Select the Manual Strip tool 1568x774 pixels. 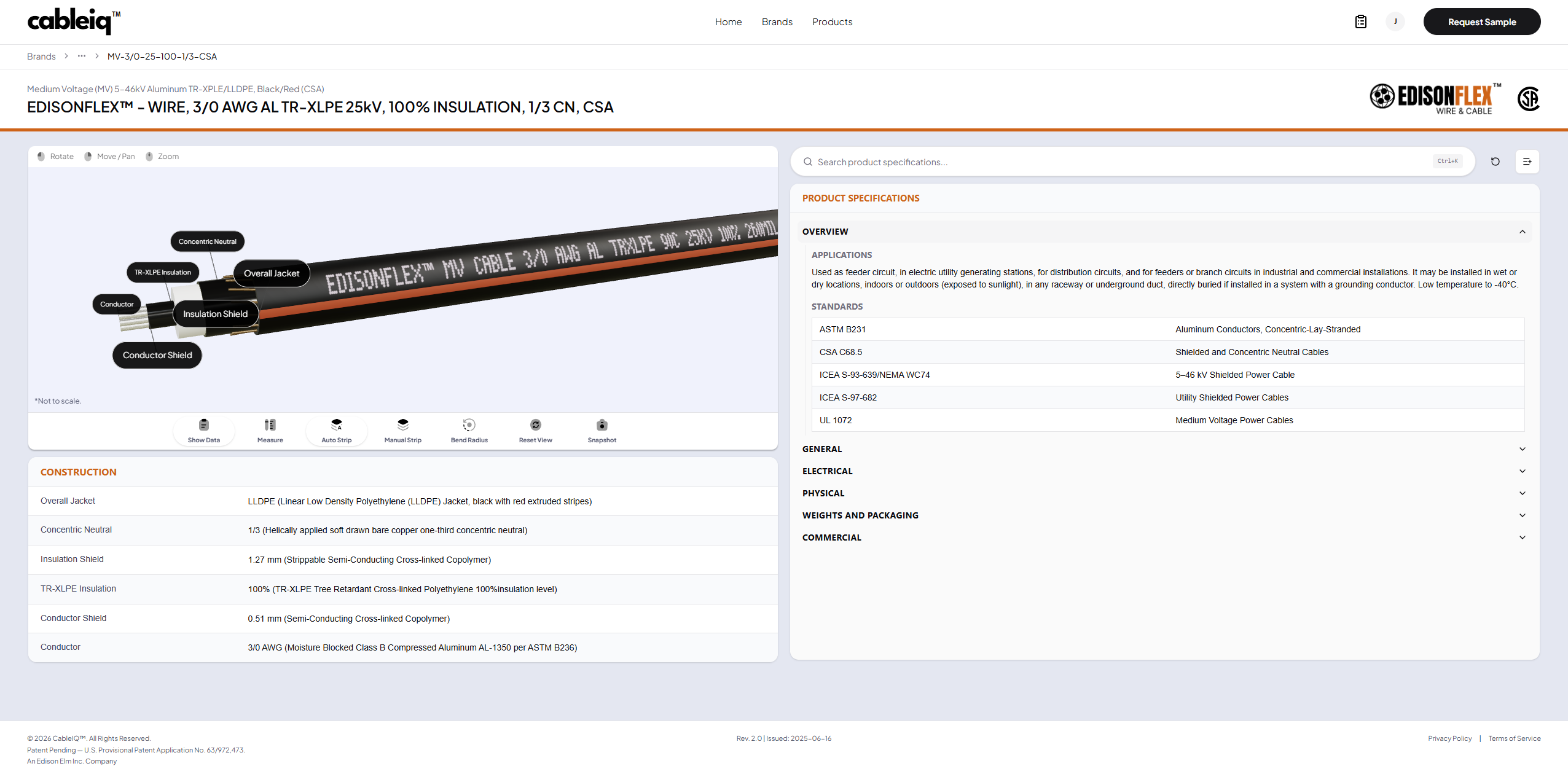coord(402,425)
